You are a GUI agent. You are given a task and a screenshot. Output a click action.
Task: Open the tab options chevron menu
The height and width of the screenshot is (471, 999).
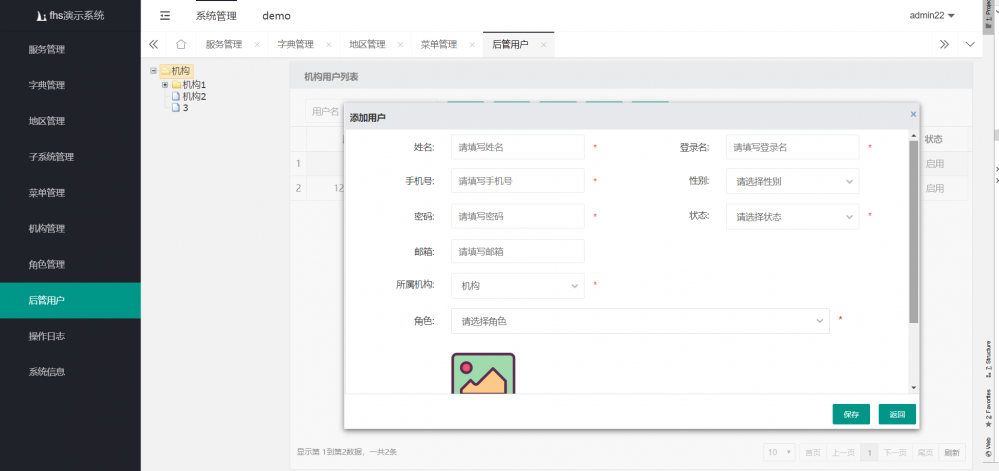[x=970, y=45]
